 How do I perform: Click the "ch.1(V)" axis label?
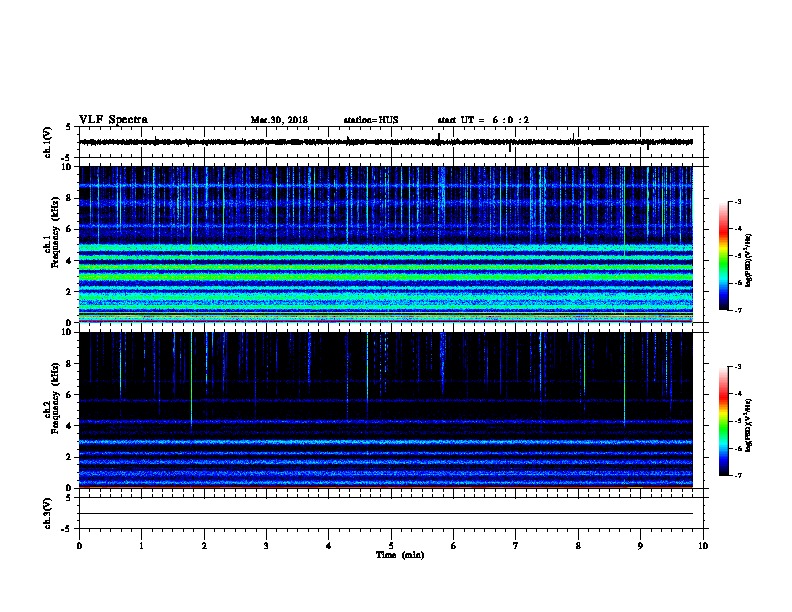coord(47,142)
